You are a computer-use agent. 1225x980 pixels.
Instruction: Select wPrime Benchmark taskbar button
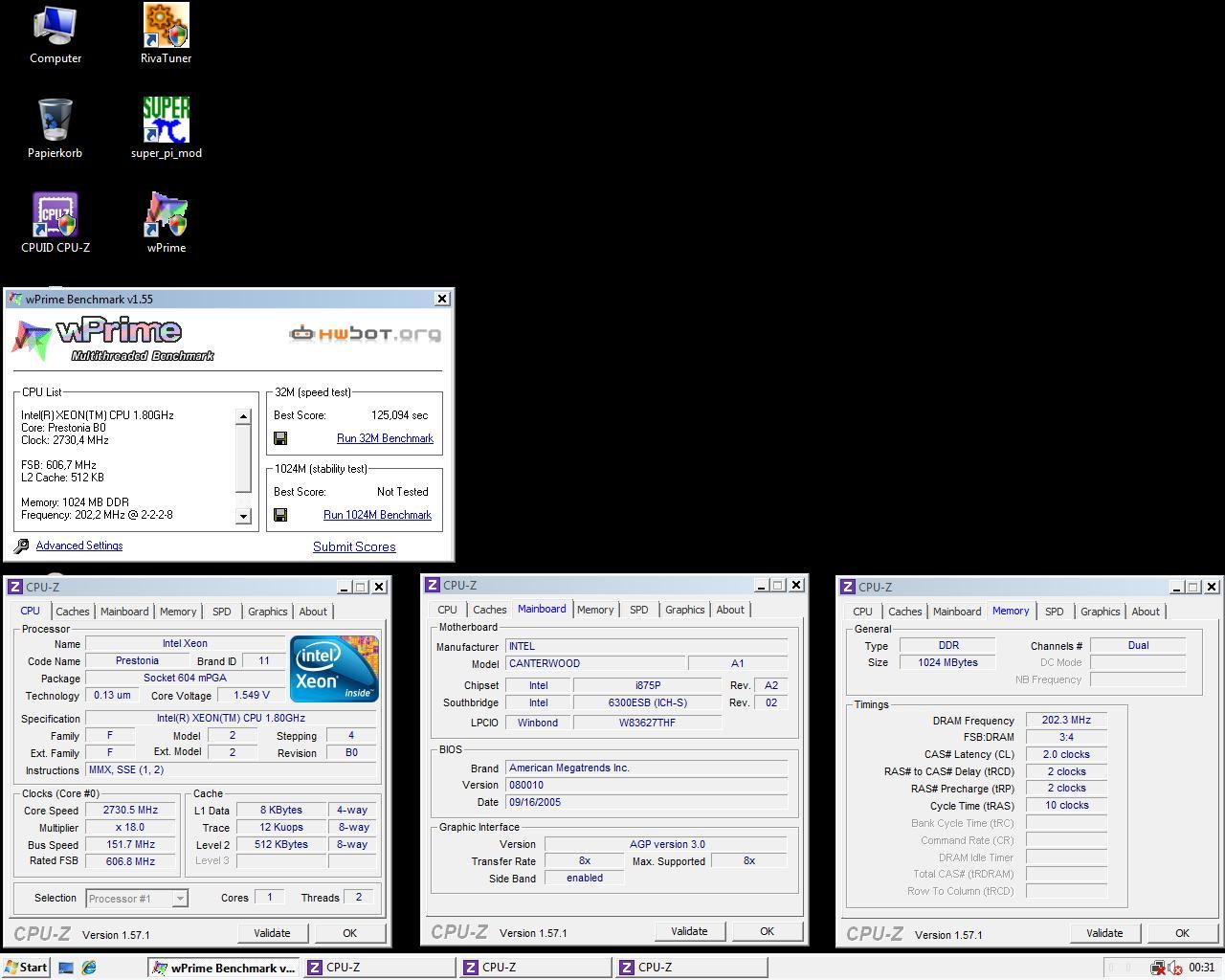(x=223, y=968)
